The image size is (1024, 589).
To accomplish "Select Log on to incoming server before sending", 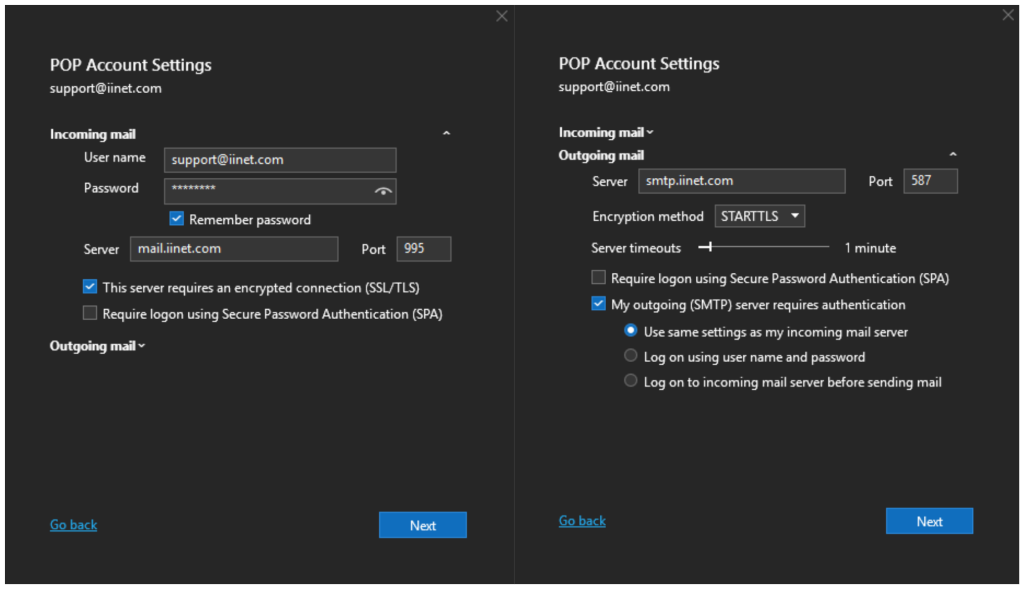I will coord(630,381).
